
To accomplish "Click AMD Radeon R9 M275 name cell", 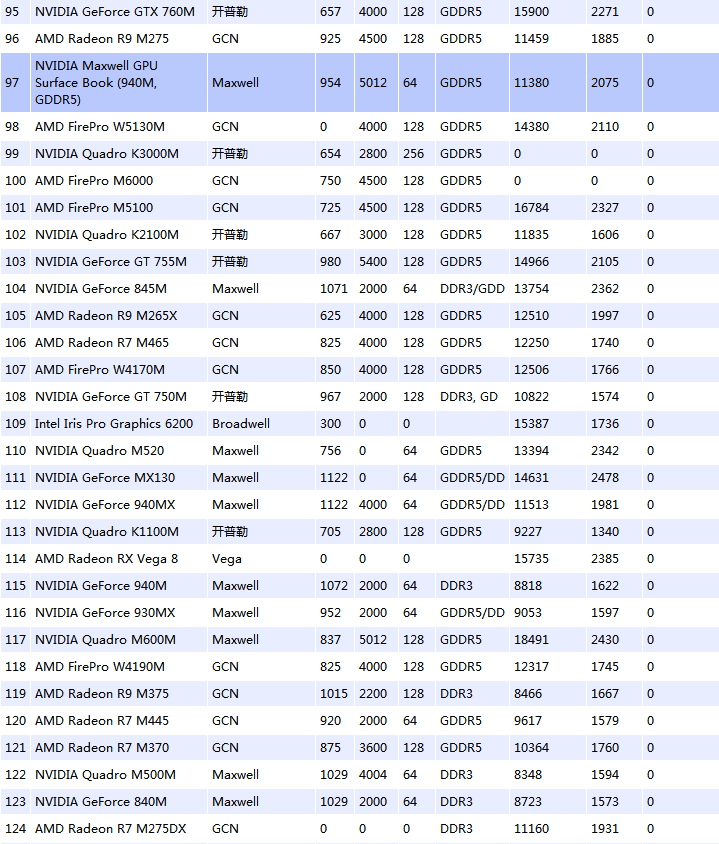I will [x=102, y=39].
